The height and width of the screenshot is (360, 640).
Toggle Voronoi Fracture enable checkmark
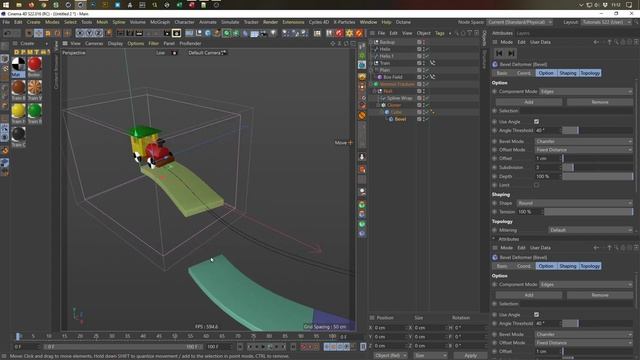(427, 84)
